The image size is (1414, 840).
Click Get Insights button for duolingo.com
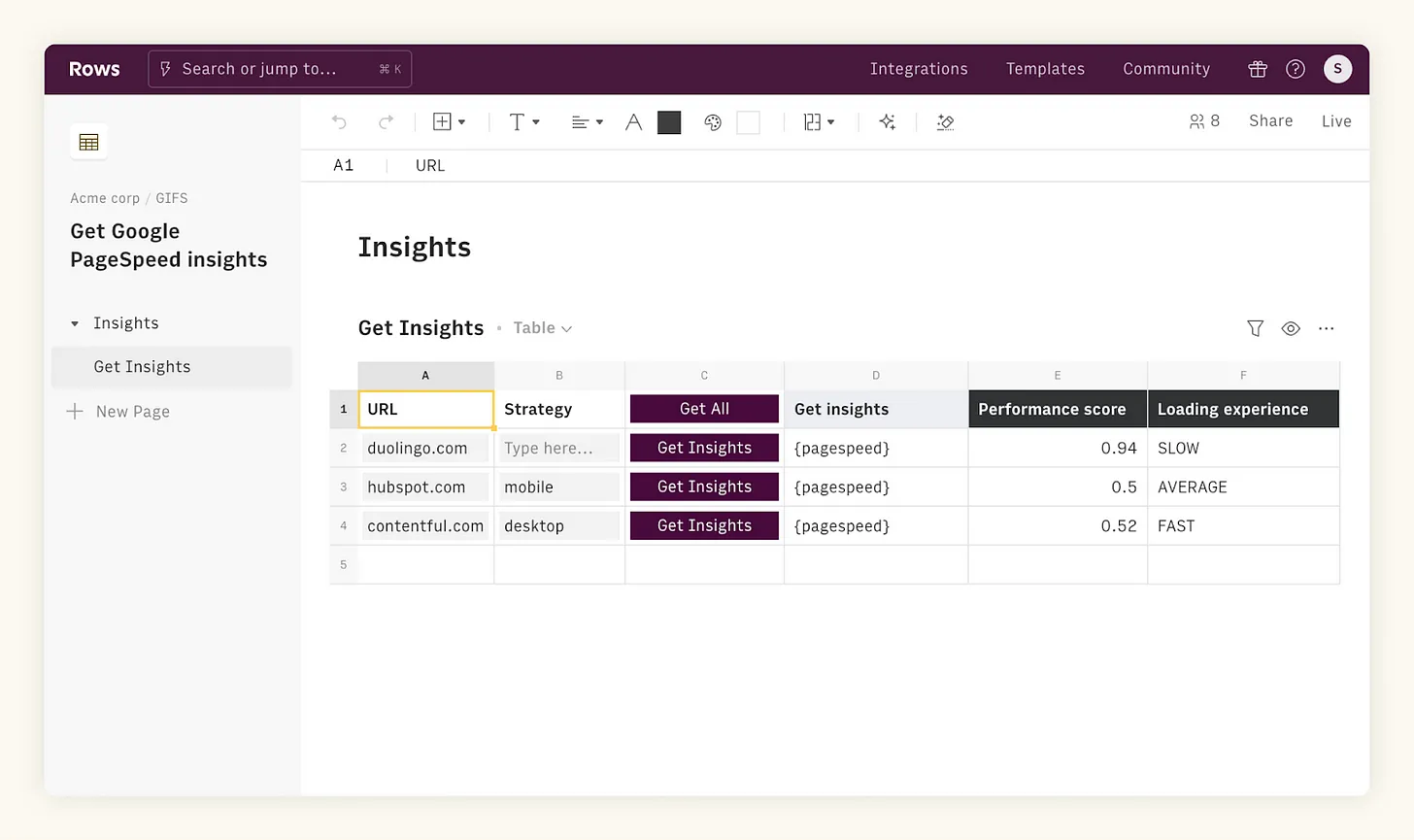point(704,448)
